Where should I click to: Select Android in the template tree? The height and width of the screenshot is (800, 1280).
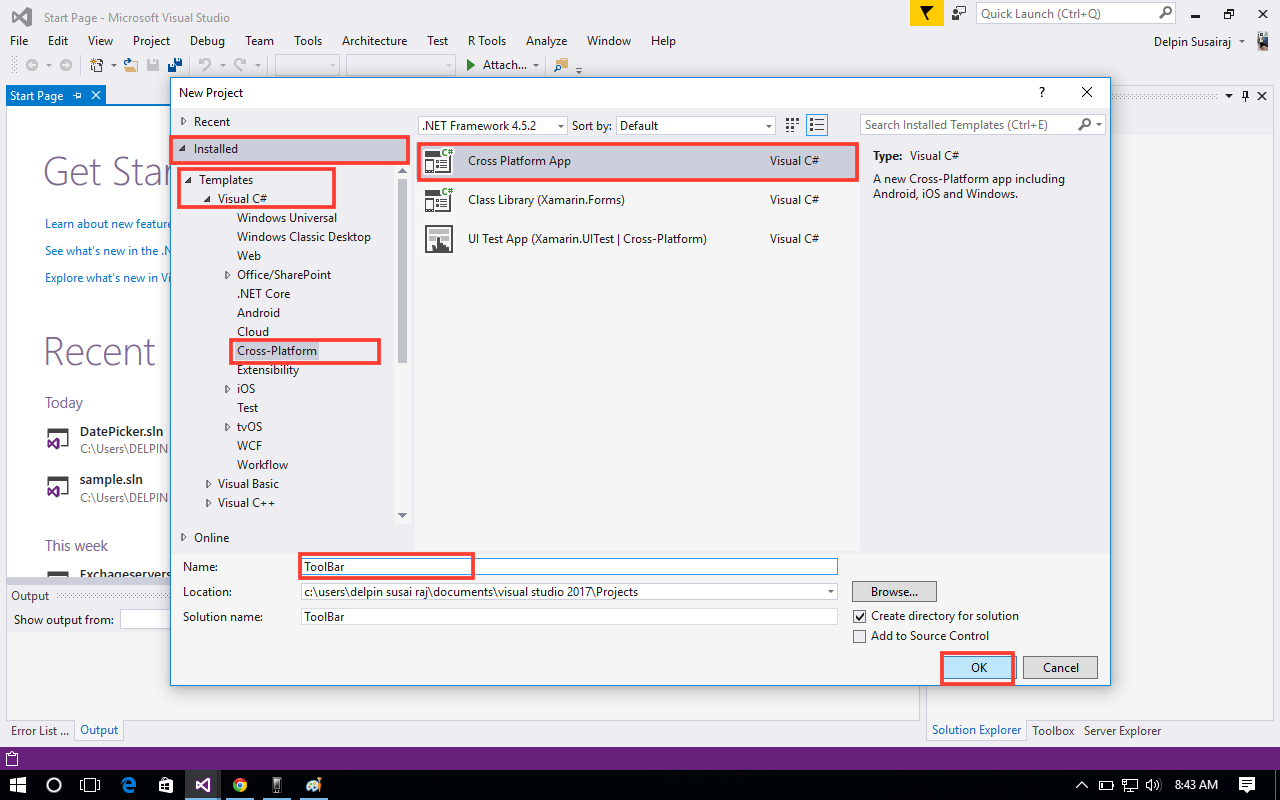[x=258, y=313]
